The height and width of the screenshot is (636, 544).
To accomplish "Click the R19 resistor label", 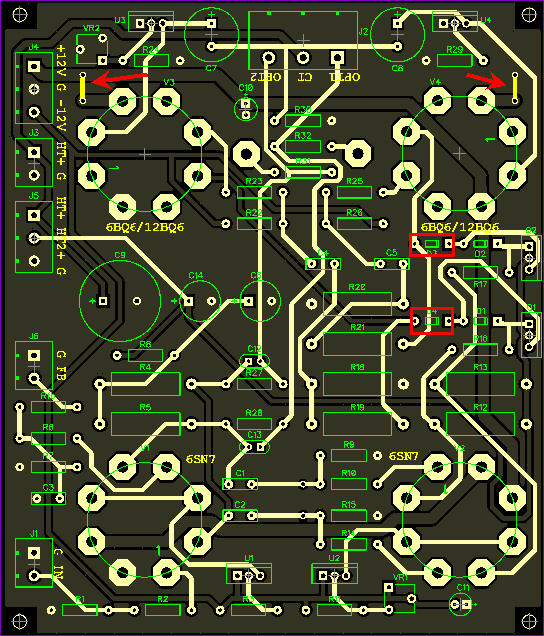I will (x=357, y=407).
